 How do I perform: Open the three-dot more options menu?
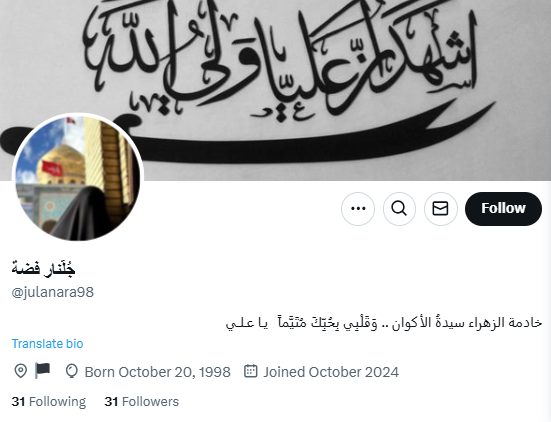358,209
